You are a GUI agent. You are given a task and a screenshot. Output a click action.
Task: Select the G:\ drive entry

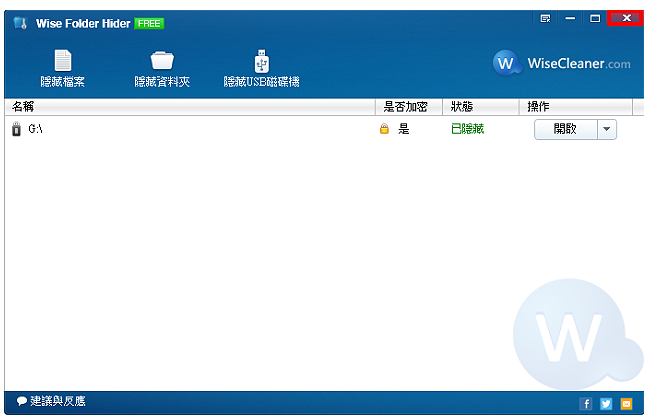point(35,129)
